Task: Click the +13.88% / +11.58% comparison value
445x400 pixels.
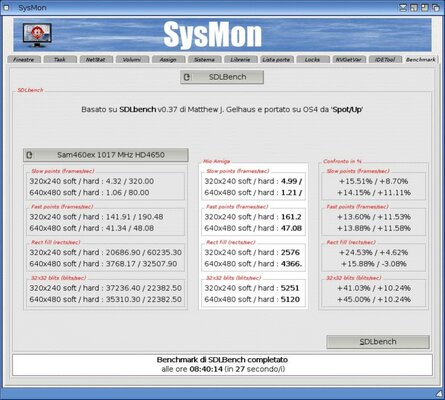Action: tap(374, 228)
